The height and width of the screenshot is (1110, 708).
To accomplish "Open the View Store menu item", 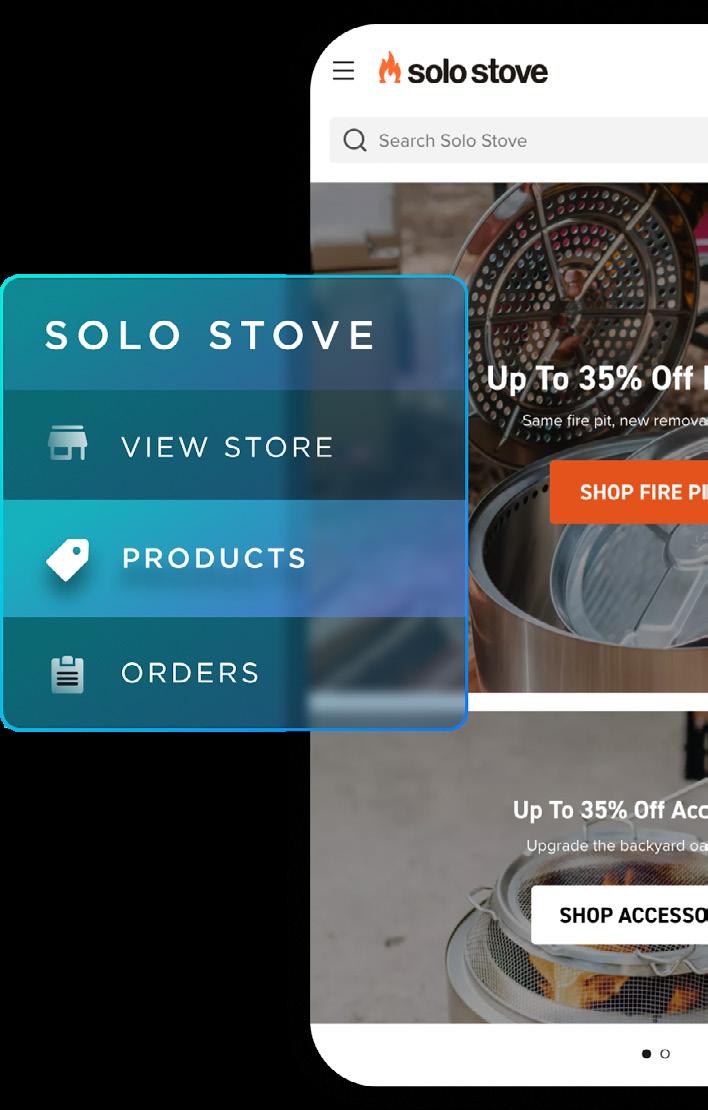I will 234,445.
